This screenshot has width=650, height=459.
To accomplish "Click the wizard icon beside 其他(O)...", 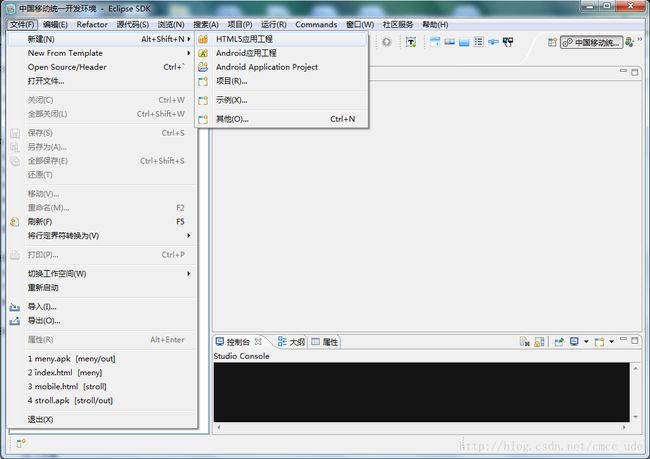I will (x=203, y=119).
